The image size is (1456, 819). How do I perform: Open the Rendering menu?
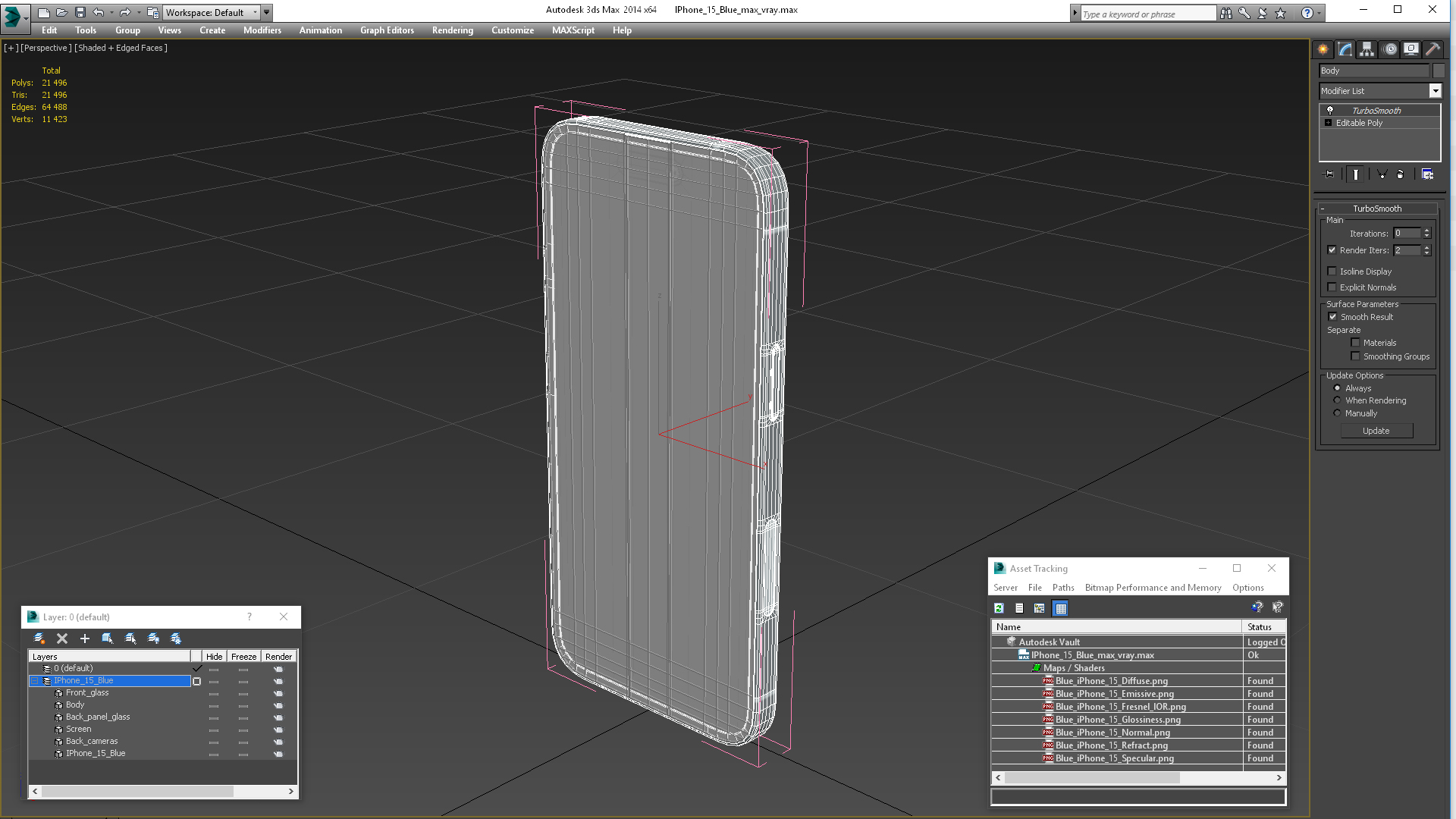(x=453, y=30)
